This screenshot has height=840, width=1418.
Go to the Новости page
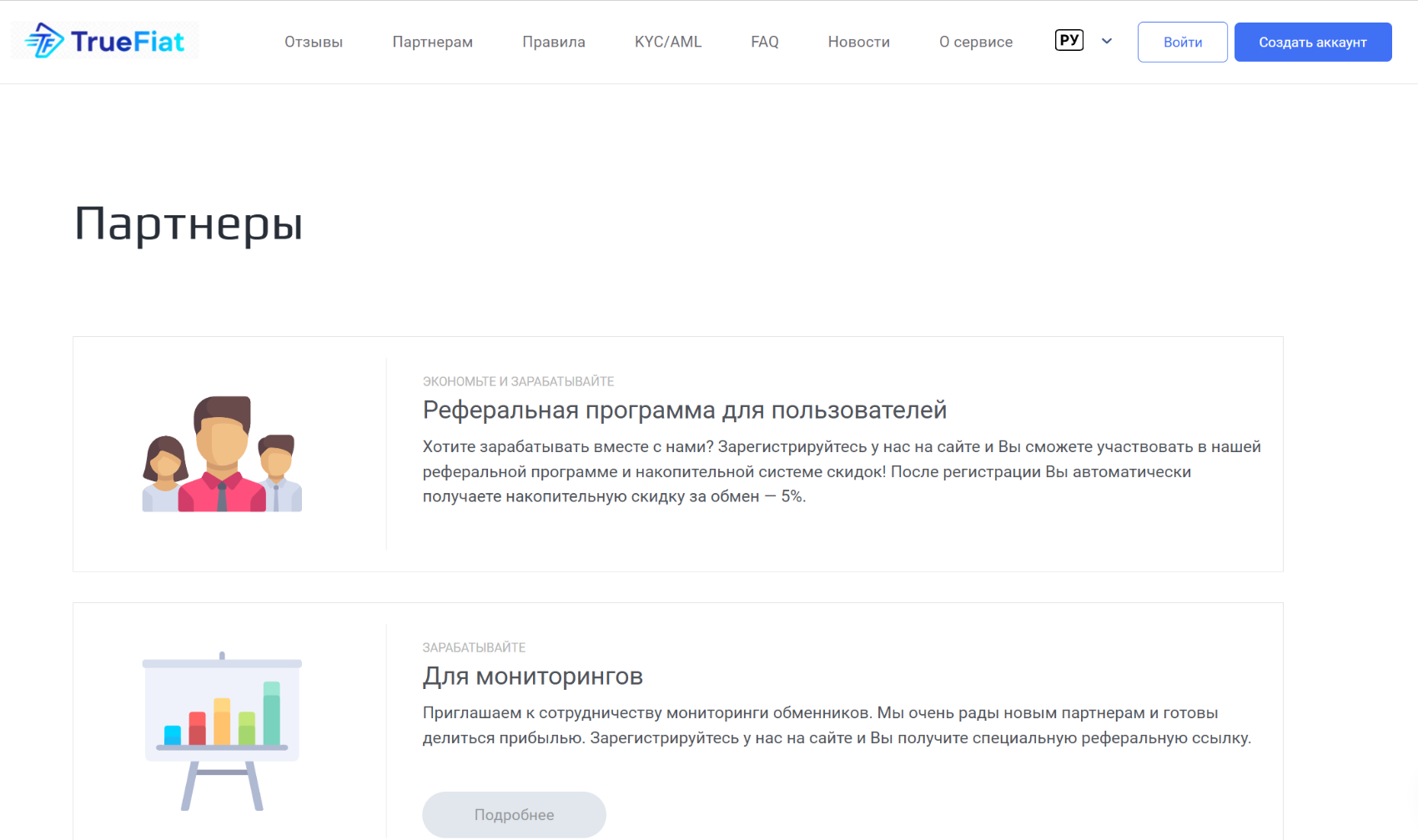tap(859, 42)
